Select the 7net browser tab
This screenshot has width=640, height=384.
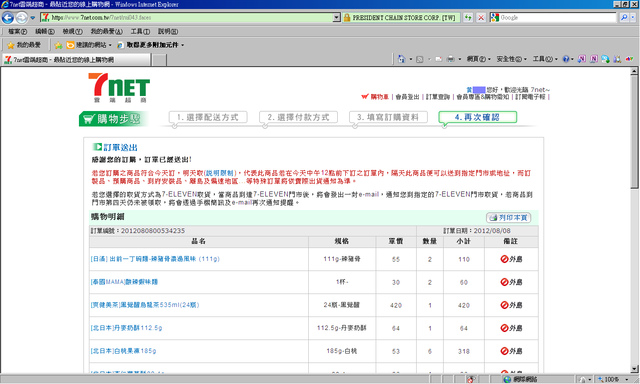(x=76, y=60)
